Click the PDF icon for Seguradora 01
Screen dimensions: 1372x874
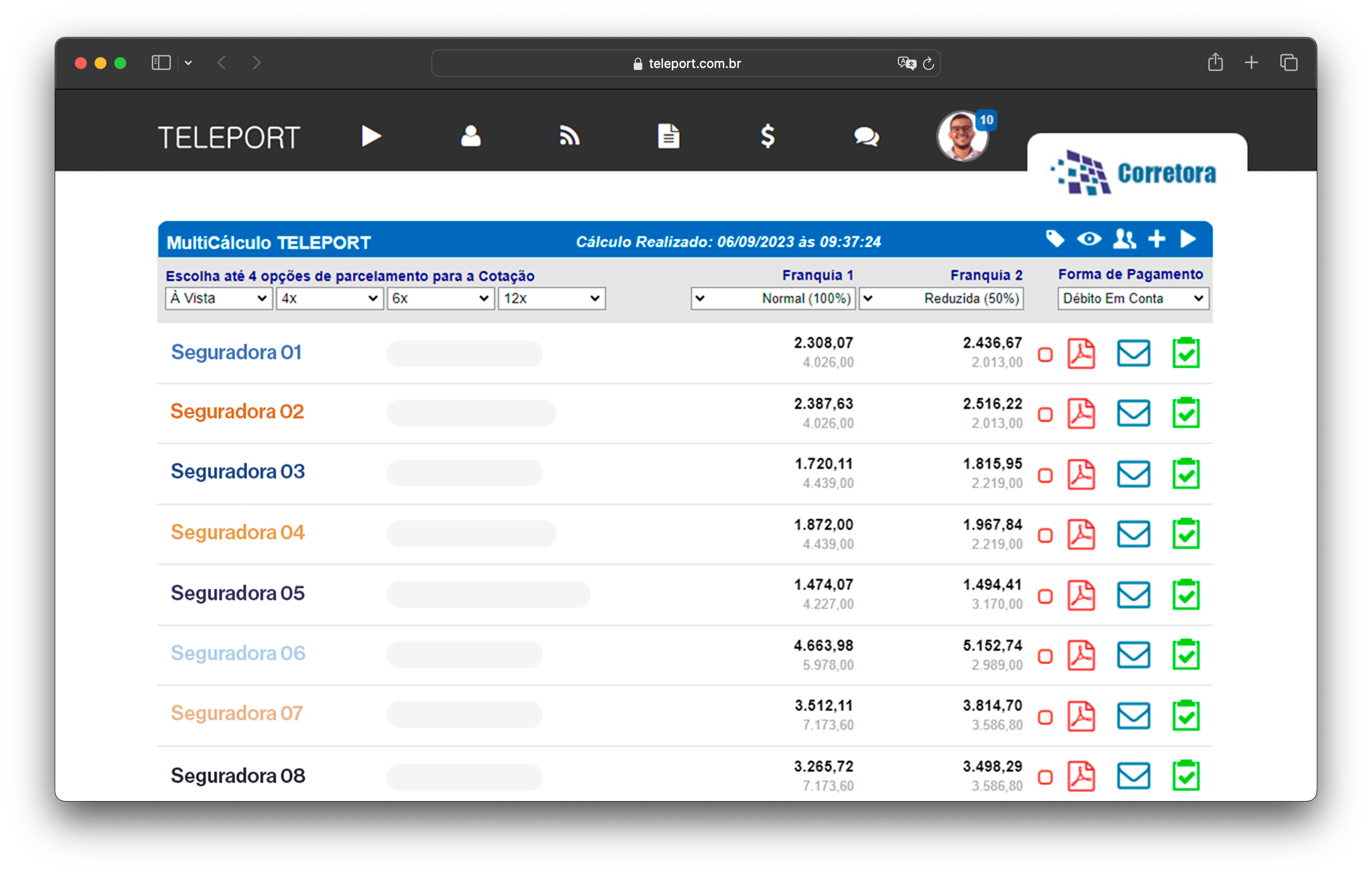[1081, 354]
